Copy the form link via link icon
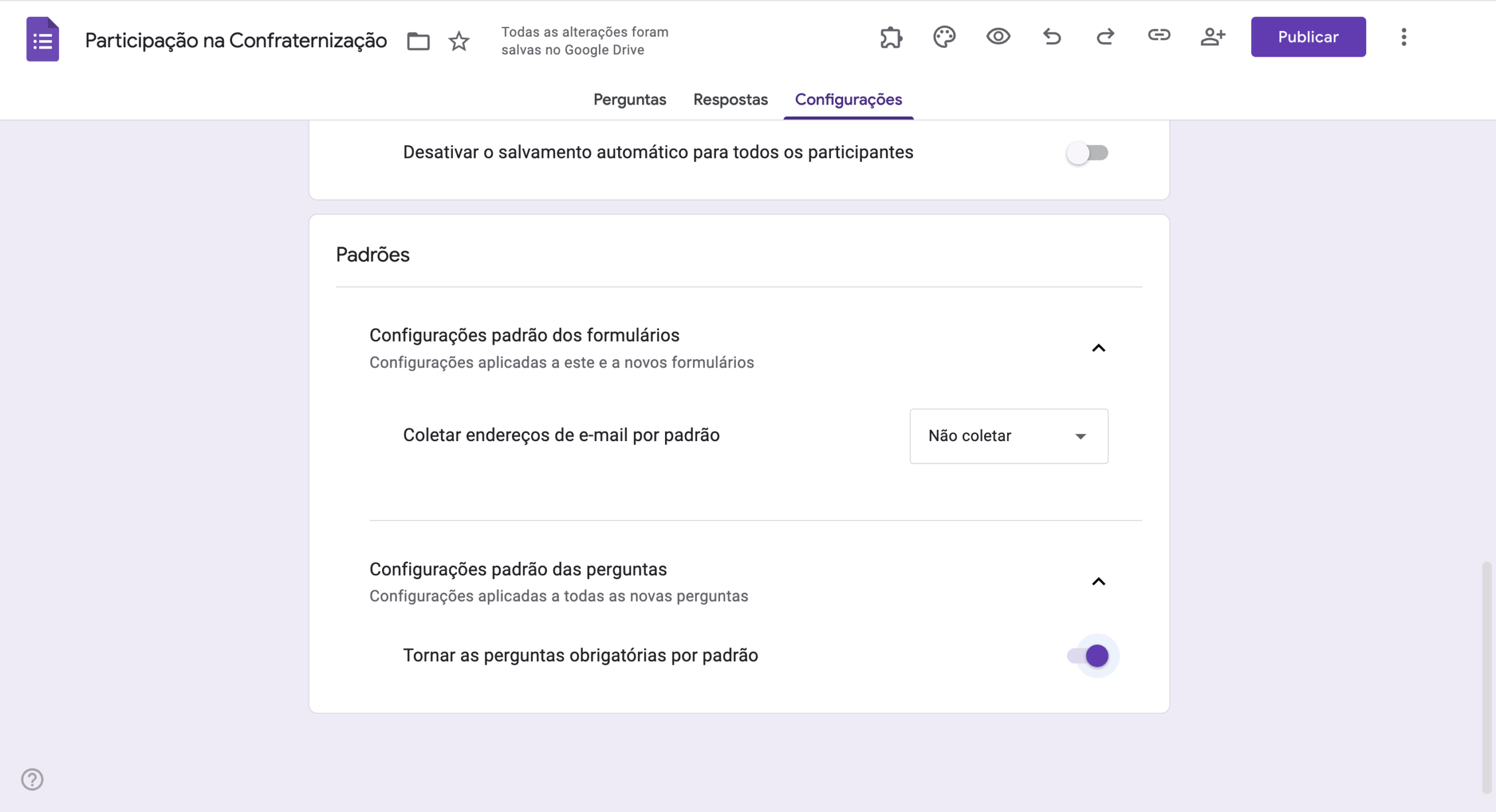This screenshot has height=812, width=1496. pyautogui.click(x=1159, y=36)
